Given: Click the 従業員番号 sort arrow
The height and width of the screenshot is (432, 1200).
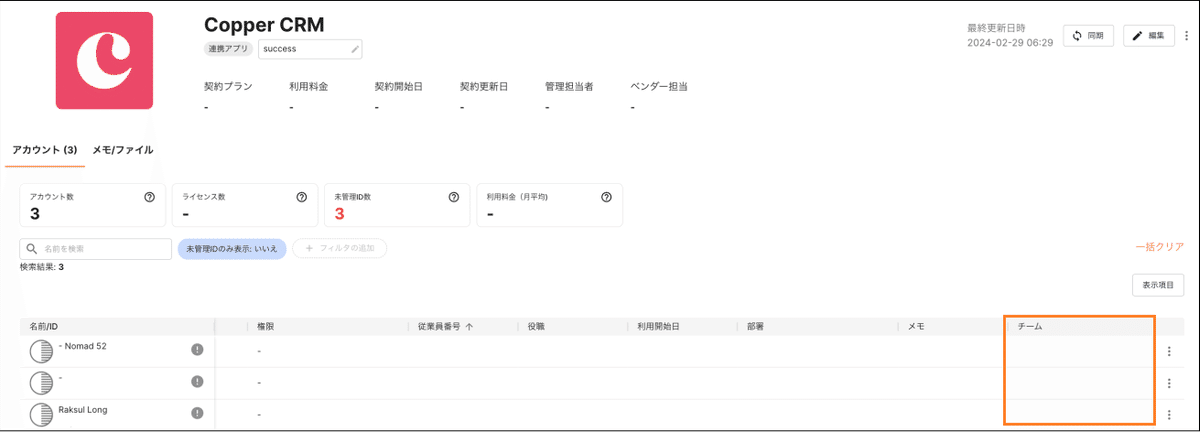Looking at the screenshot, I should pyautogui.click(x=469, y=326).
